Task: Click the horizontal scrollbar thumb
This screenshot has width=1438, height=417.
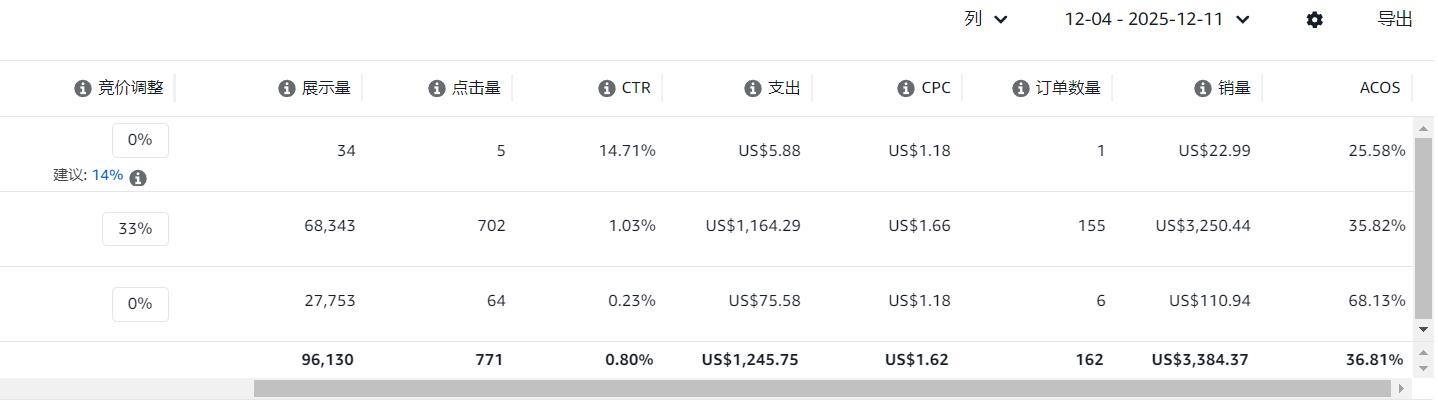Action: point(820,388)
